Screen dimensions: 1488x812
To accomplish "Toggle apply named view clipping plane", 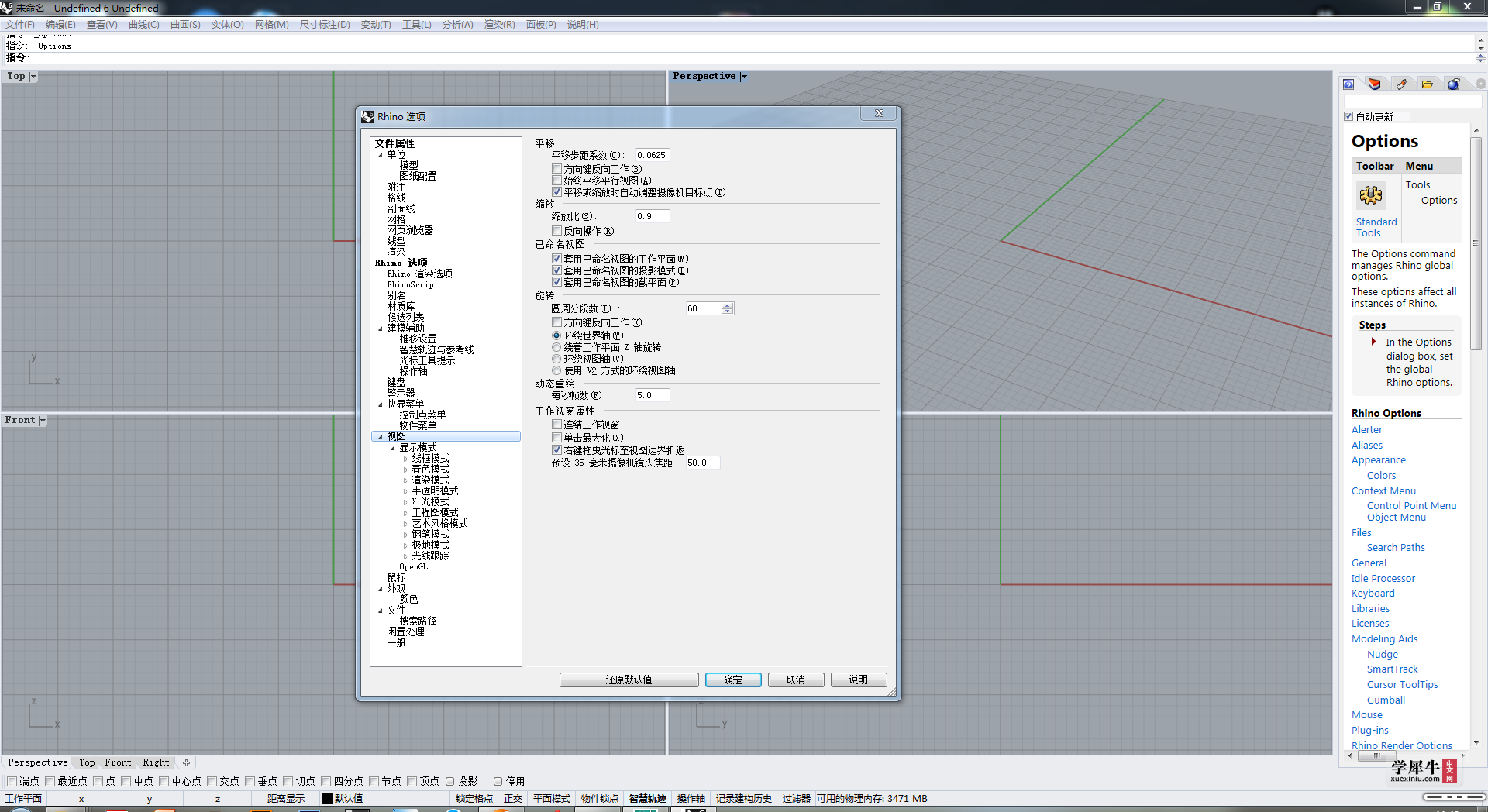I will pos(556,282).
